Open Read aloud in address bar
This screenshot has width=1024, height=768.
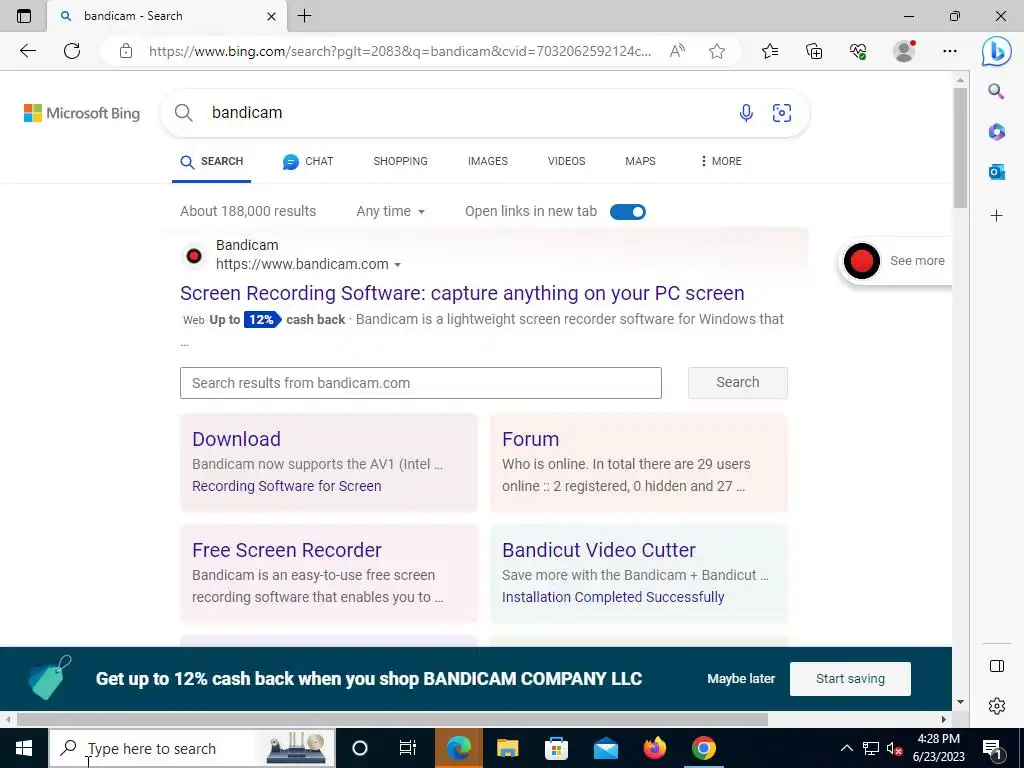point(677,51)
